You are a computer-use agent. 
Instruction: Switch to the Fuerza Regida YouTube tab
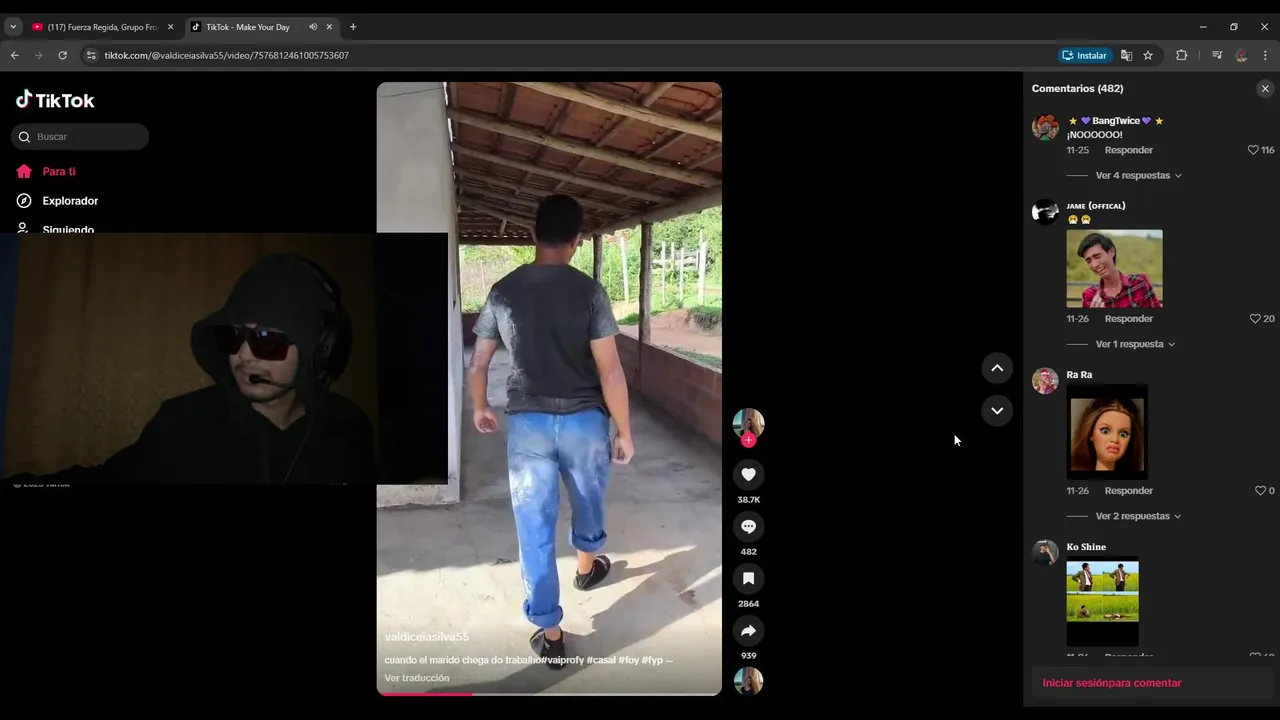(101, 27)
